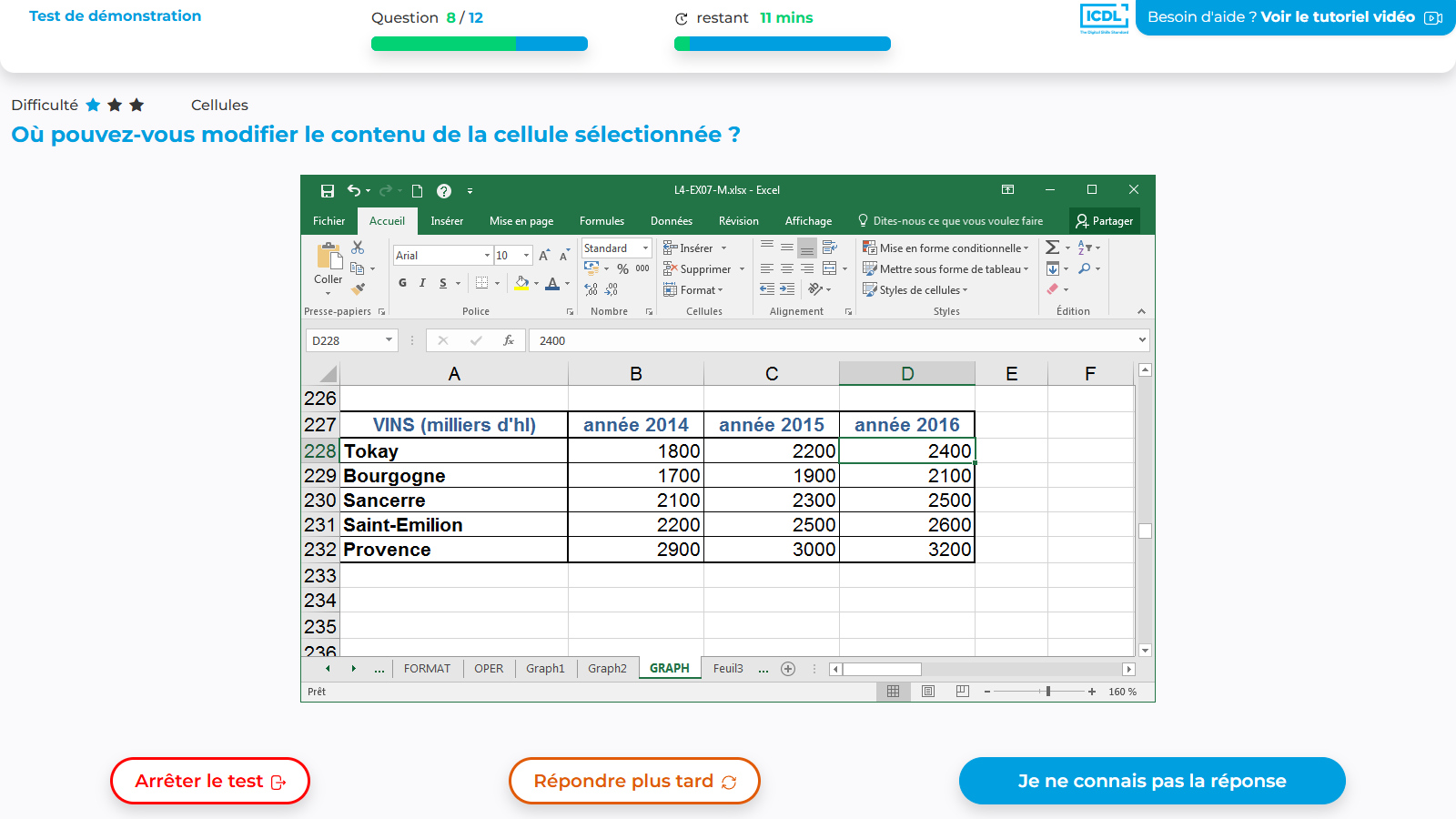1456x819 pixels.
Task: Add a new sheet with plus icon
Action: tap(788, 669)
